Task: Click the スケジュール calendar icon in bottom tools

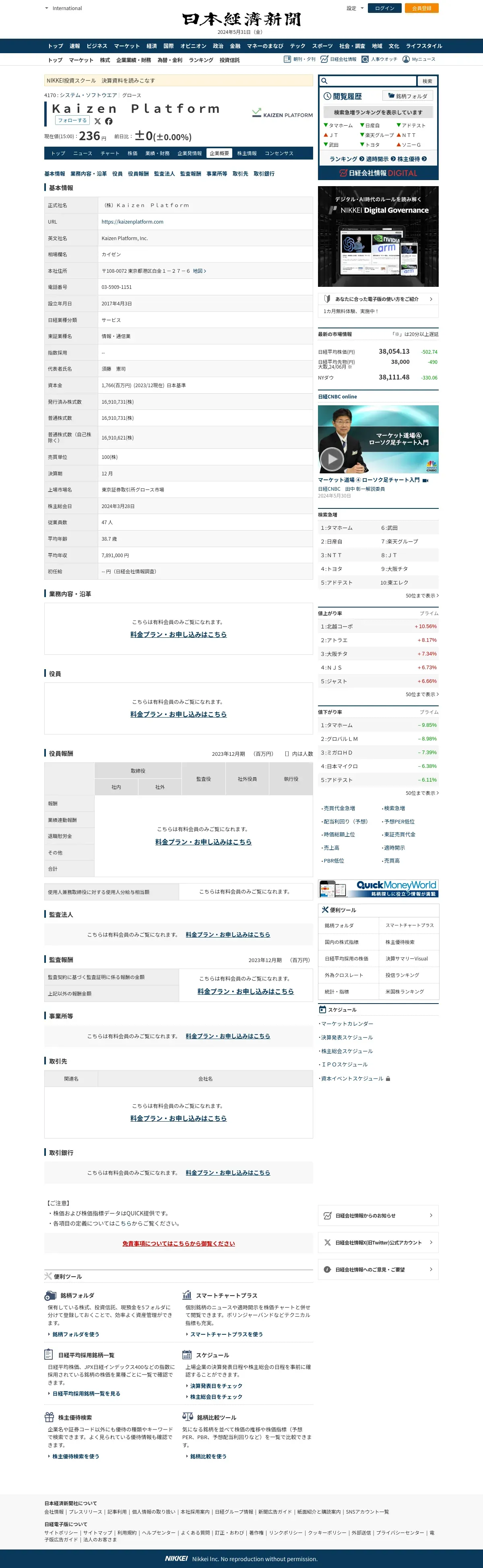Action: click(187, 1354)
